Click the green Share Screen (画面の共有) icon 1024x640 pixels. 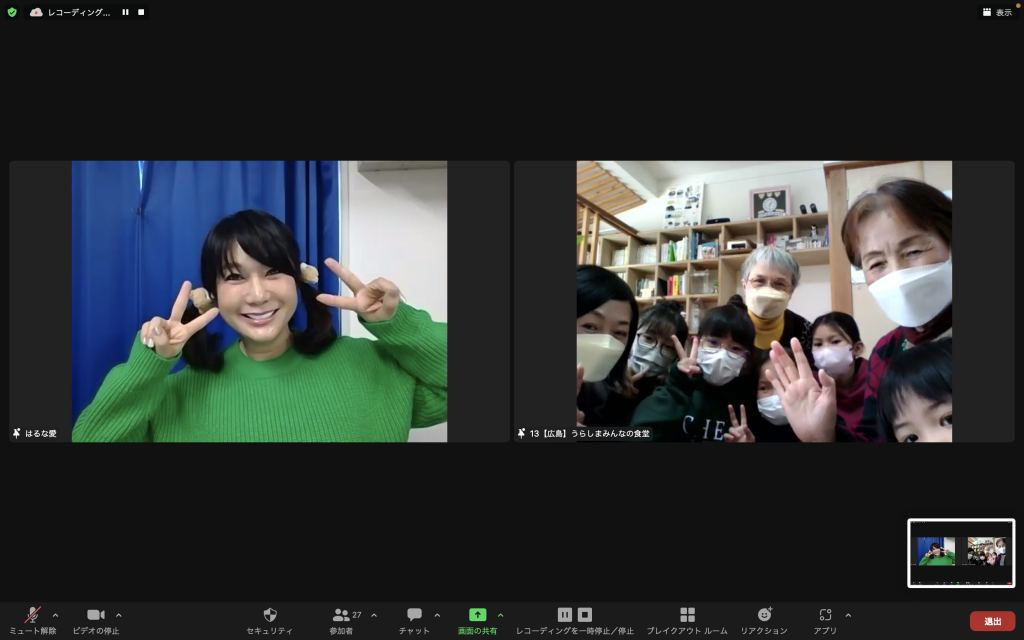477,615
